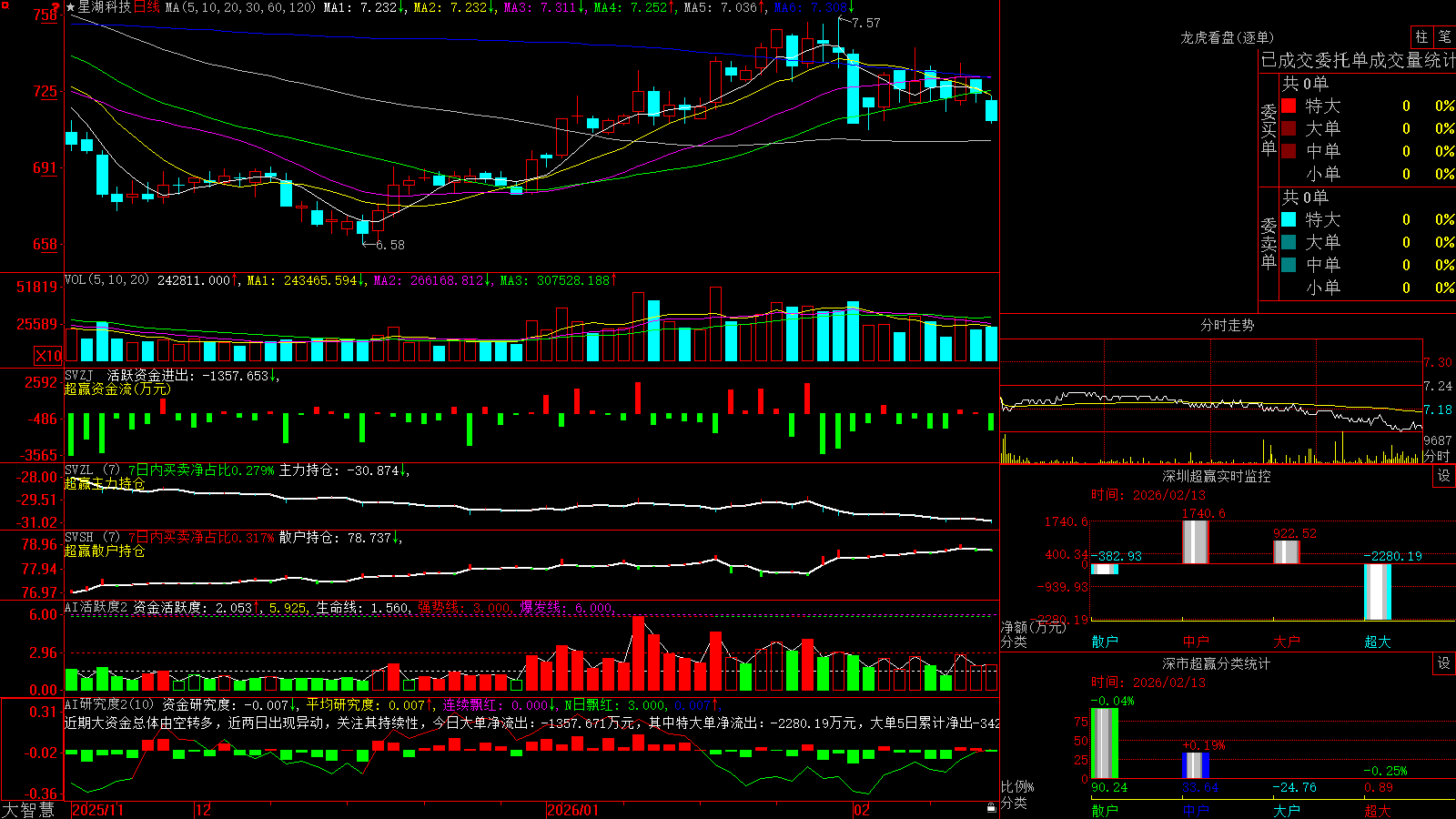The width and height of the screenshot is (1456, 819).
Task: Click the 超赢资金流(万元) legend label
Action: (117, 389)
